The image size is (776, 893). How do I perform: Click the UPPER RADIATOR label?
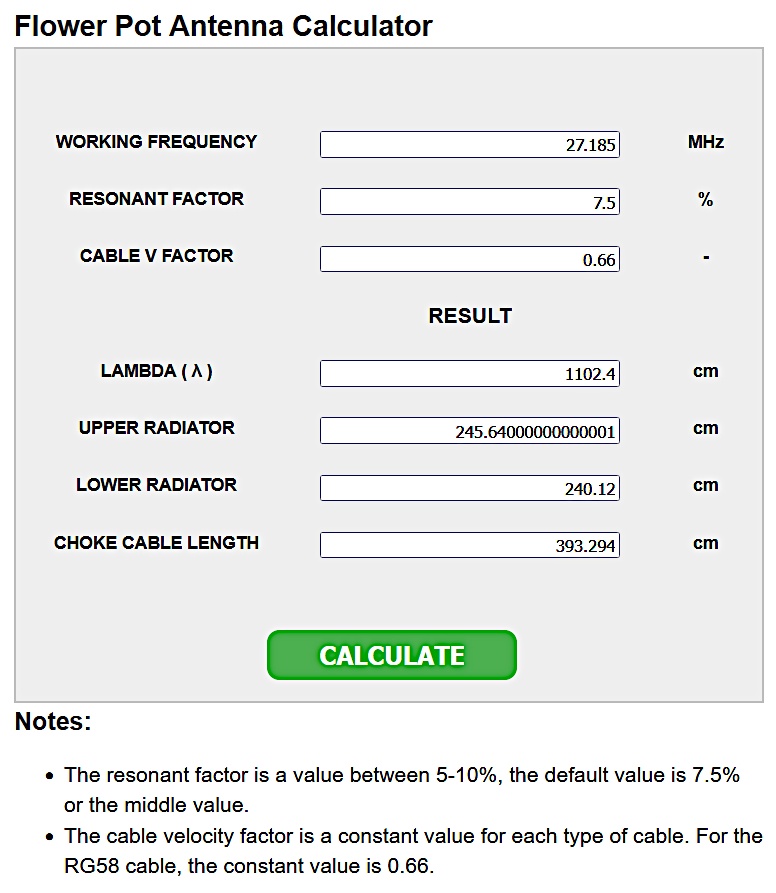pos(156,428)
